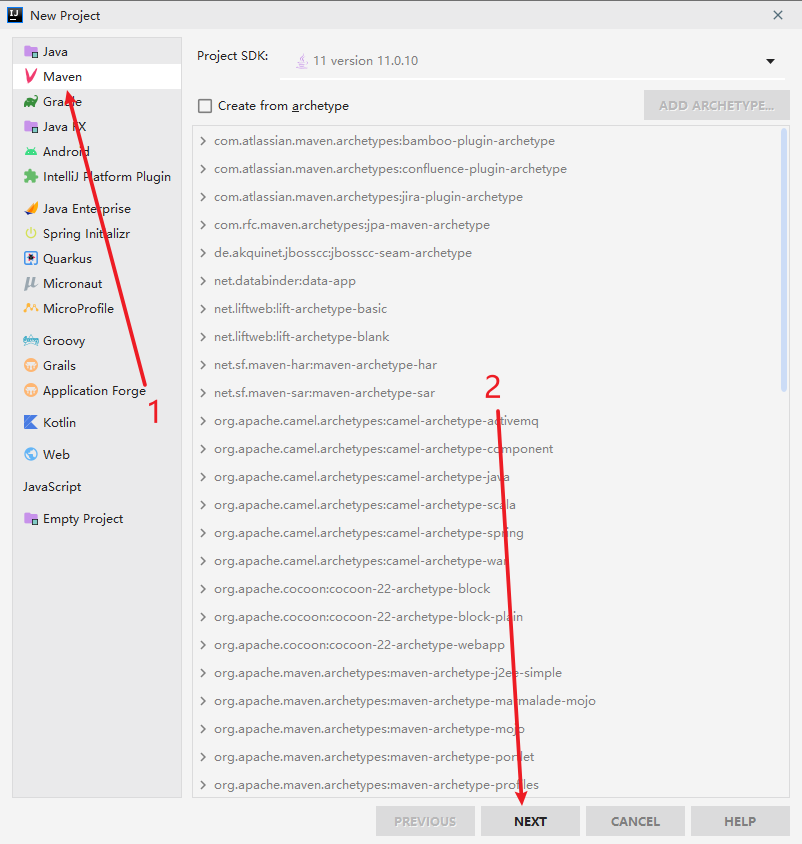Click the Micronaut mu icon

[x=31, y=284]
